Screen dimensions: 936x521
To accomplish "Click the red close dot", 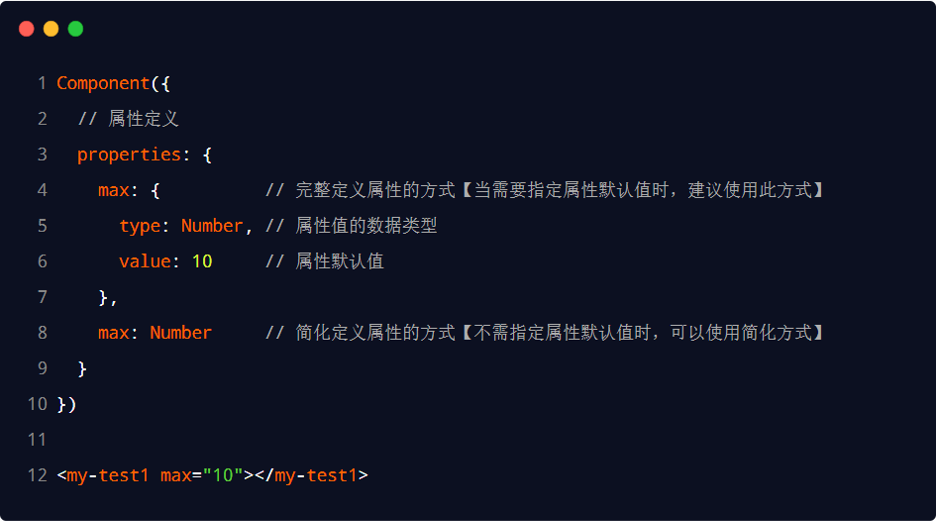I will 26,29.
